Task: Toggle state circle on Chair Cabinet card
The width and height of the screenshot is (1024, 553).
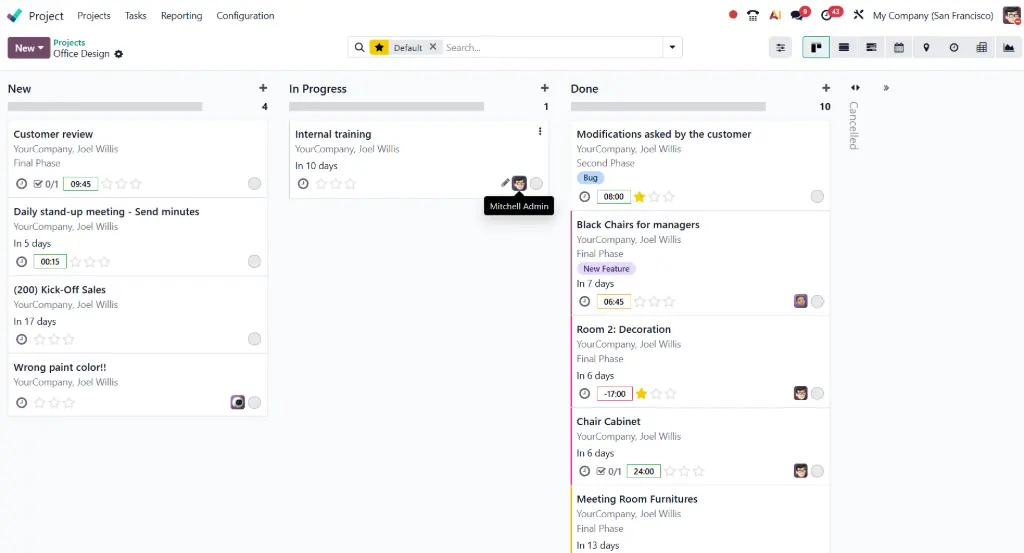Action: (x=817, y=471)
